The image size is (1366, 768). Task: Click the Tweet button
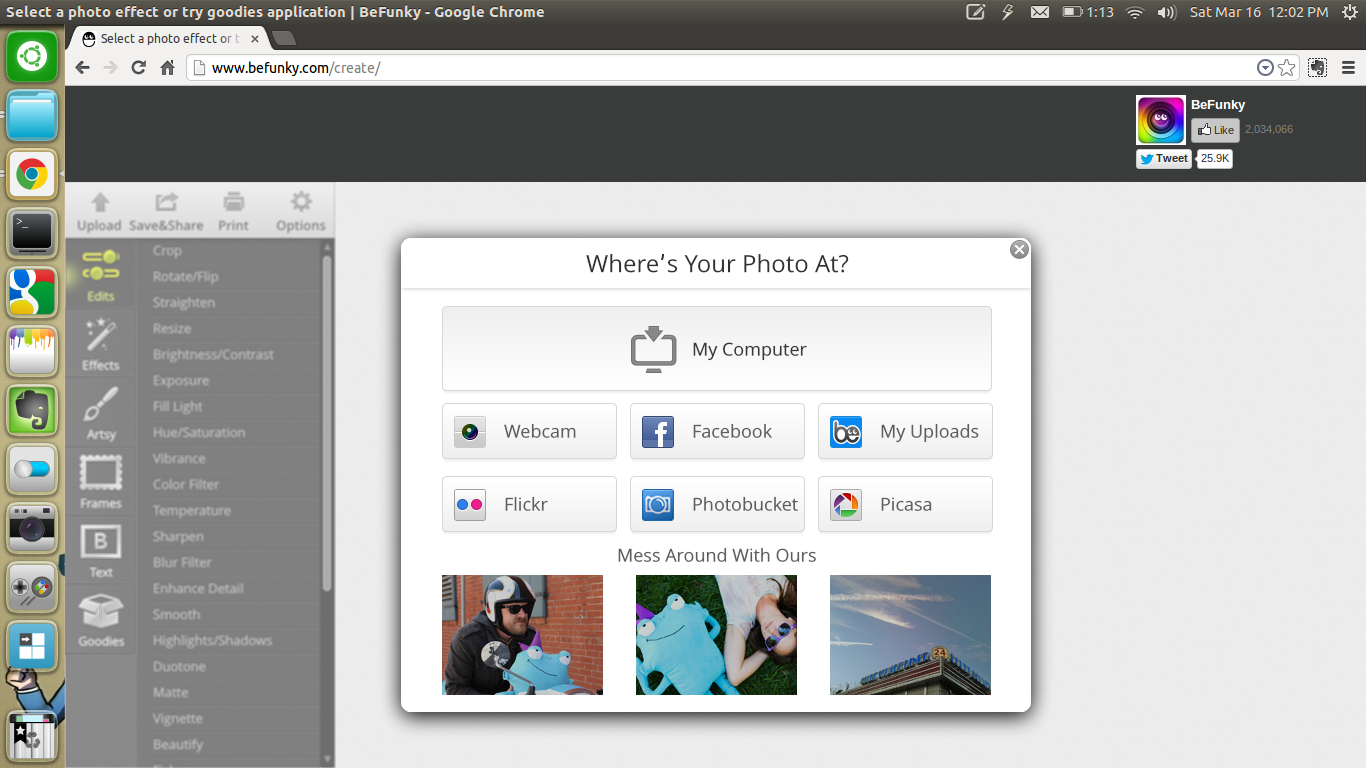(1164, 158)
